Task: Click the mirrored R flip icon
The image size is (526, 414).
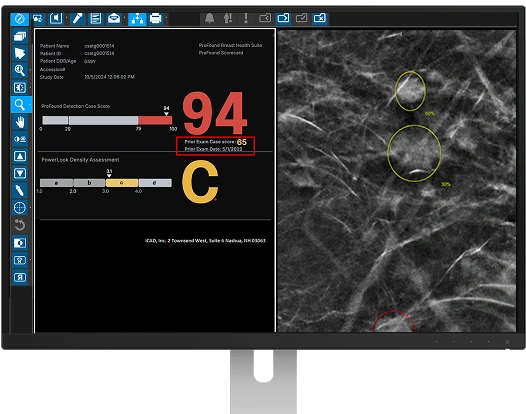Action: (20, 277)
